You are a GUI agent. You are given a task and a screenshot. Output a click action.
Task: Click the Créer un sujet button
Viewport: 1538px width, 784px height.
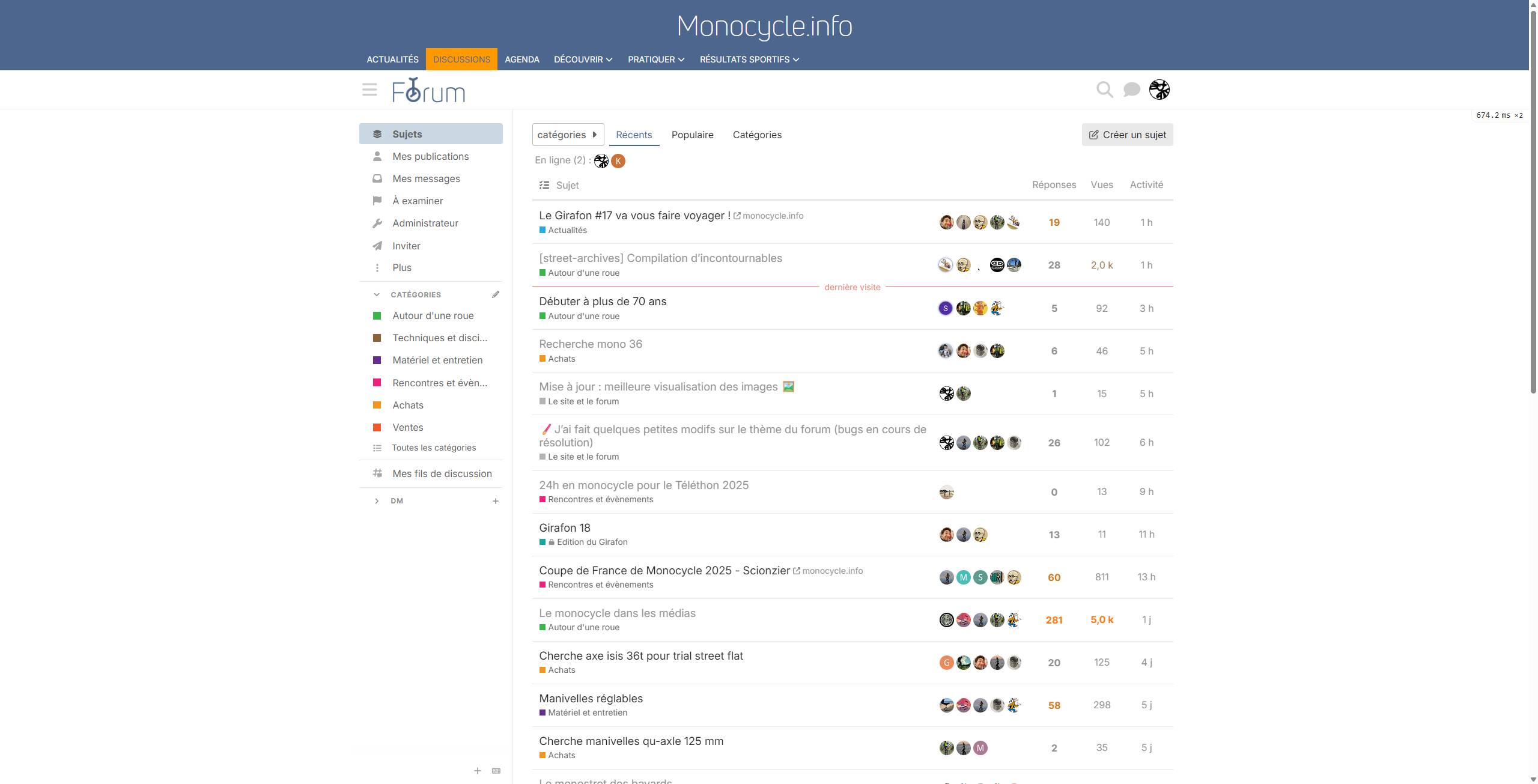[1127, 135]
